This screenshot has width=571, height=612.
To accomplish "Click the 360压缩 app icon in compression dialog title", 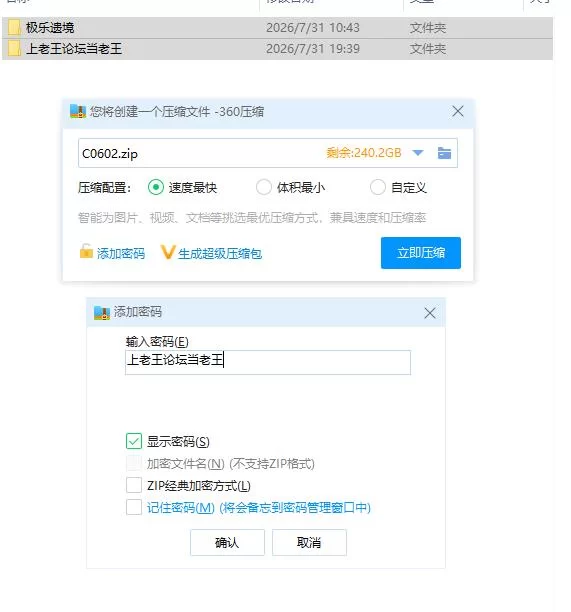I will tap(78, 112).
